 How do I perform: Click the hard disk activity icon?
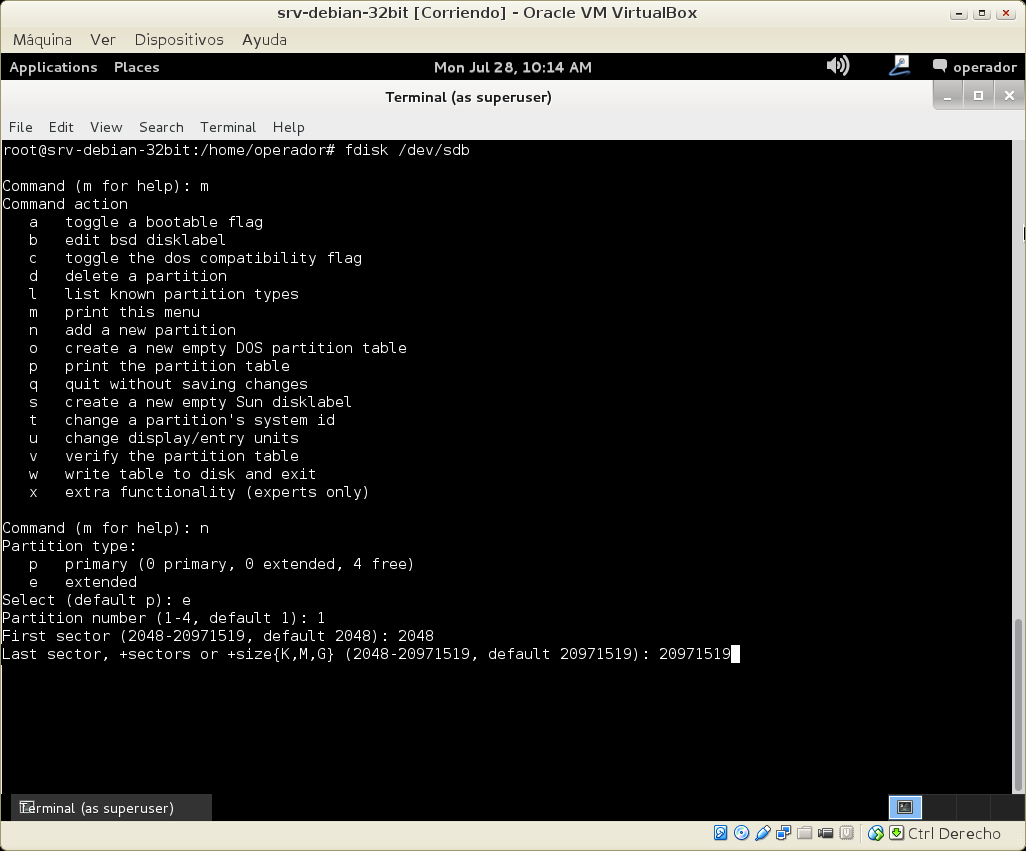(x=720, y=833)
